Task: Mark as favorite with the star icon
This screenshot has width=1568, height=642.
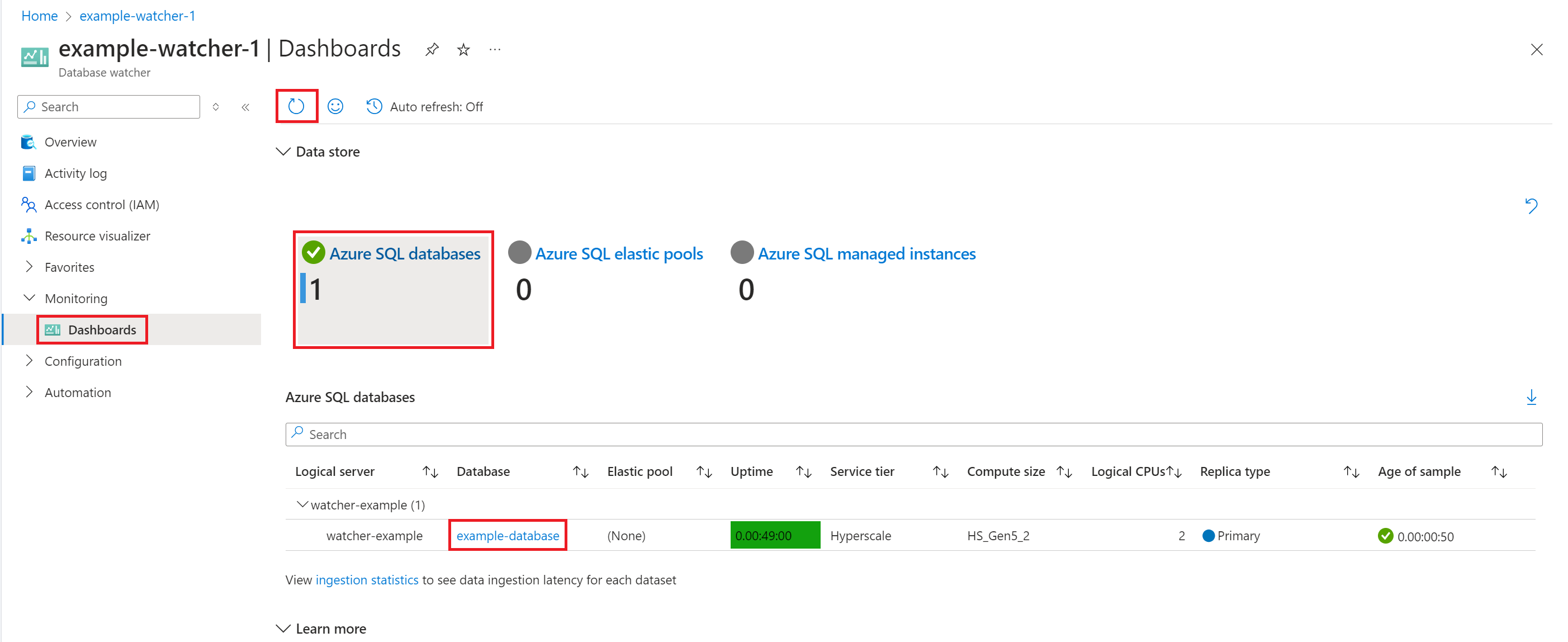Action: pyautogui.click(x=463, y=49)
